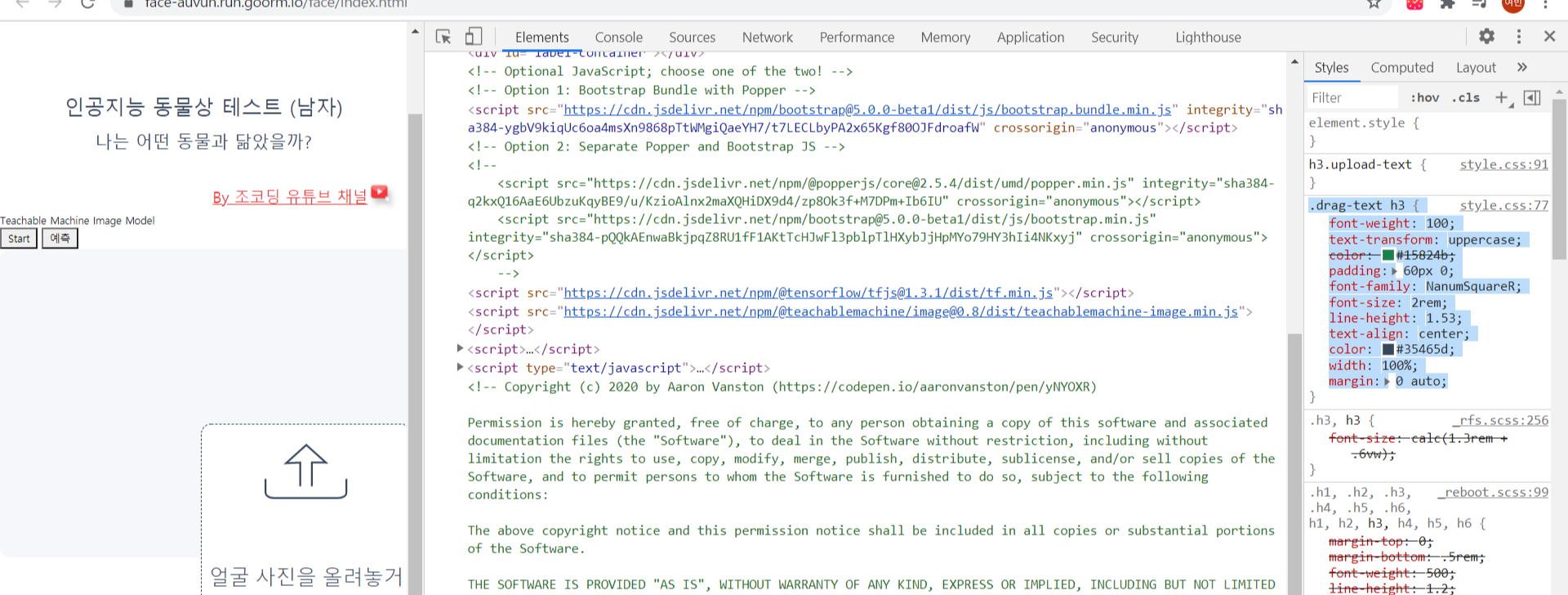Close the DevTools panel
Image resolution: width=1568 pixels, height=595 pixels.
click(1549, 37)
